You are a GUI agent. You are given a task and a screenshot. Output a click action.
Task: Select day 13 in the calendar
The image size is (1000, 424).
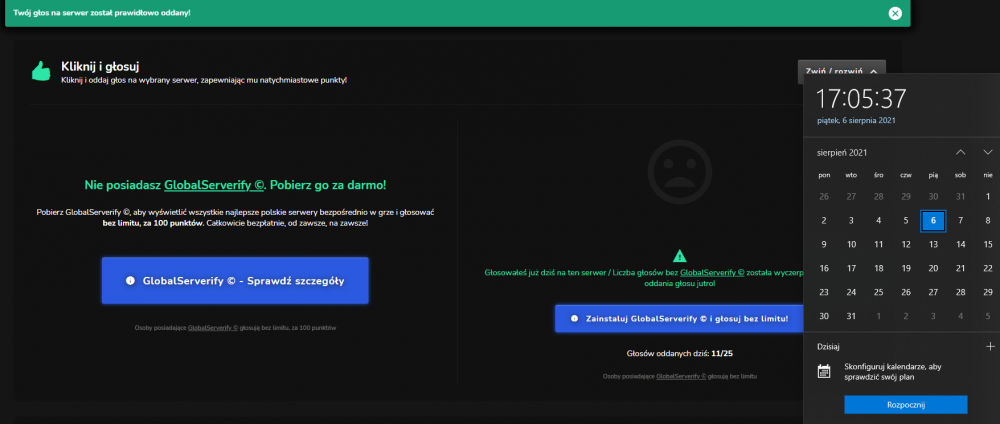tap(933, 244)
